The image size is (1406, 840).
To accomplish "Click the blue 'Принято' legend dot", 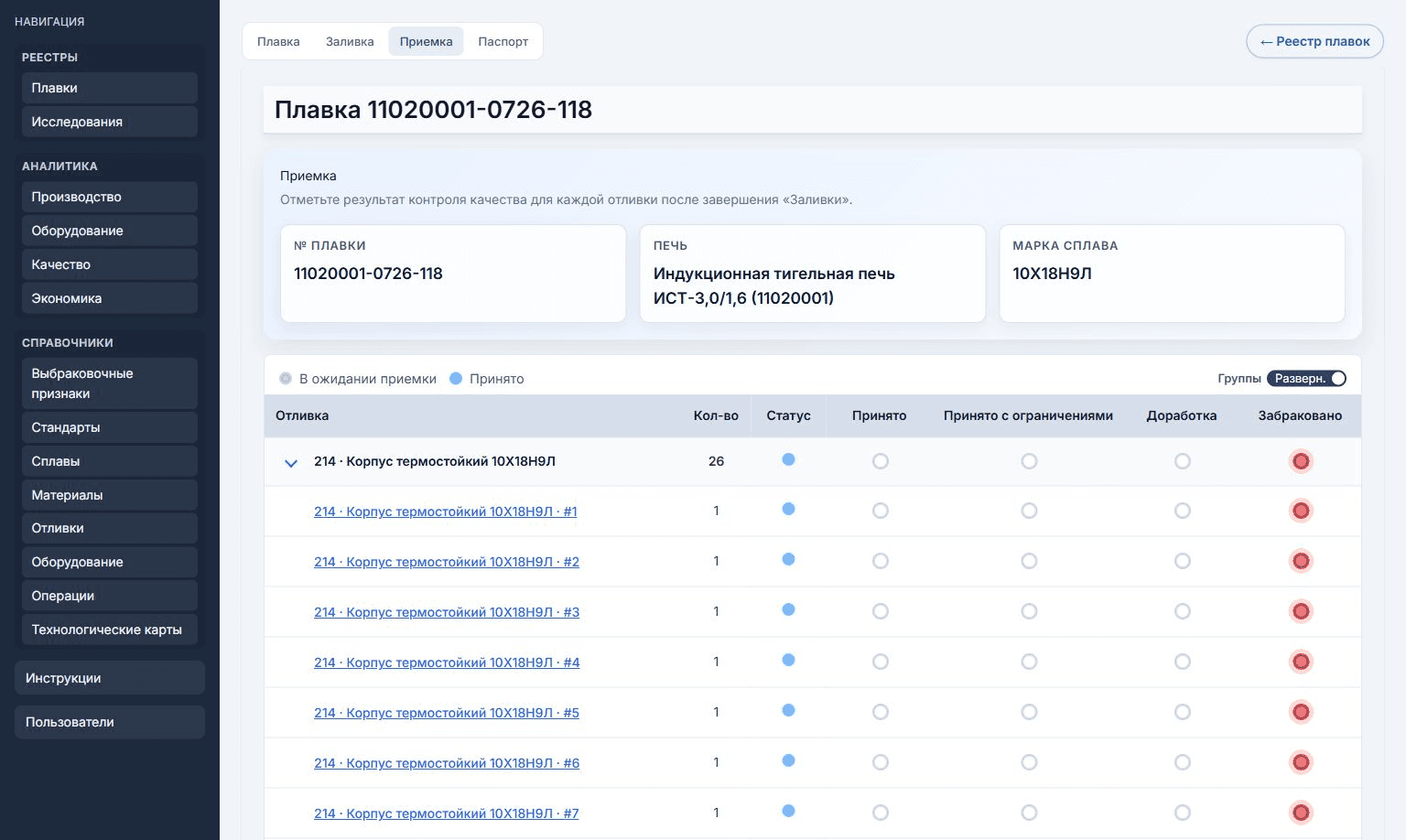I will click(456, 378).
